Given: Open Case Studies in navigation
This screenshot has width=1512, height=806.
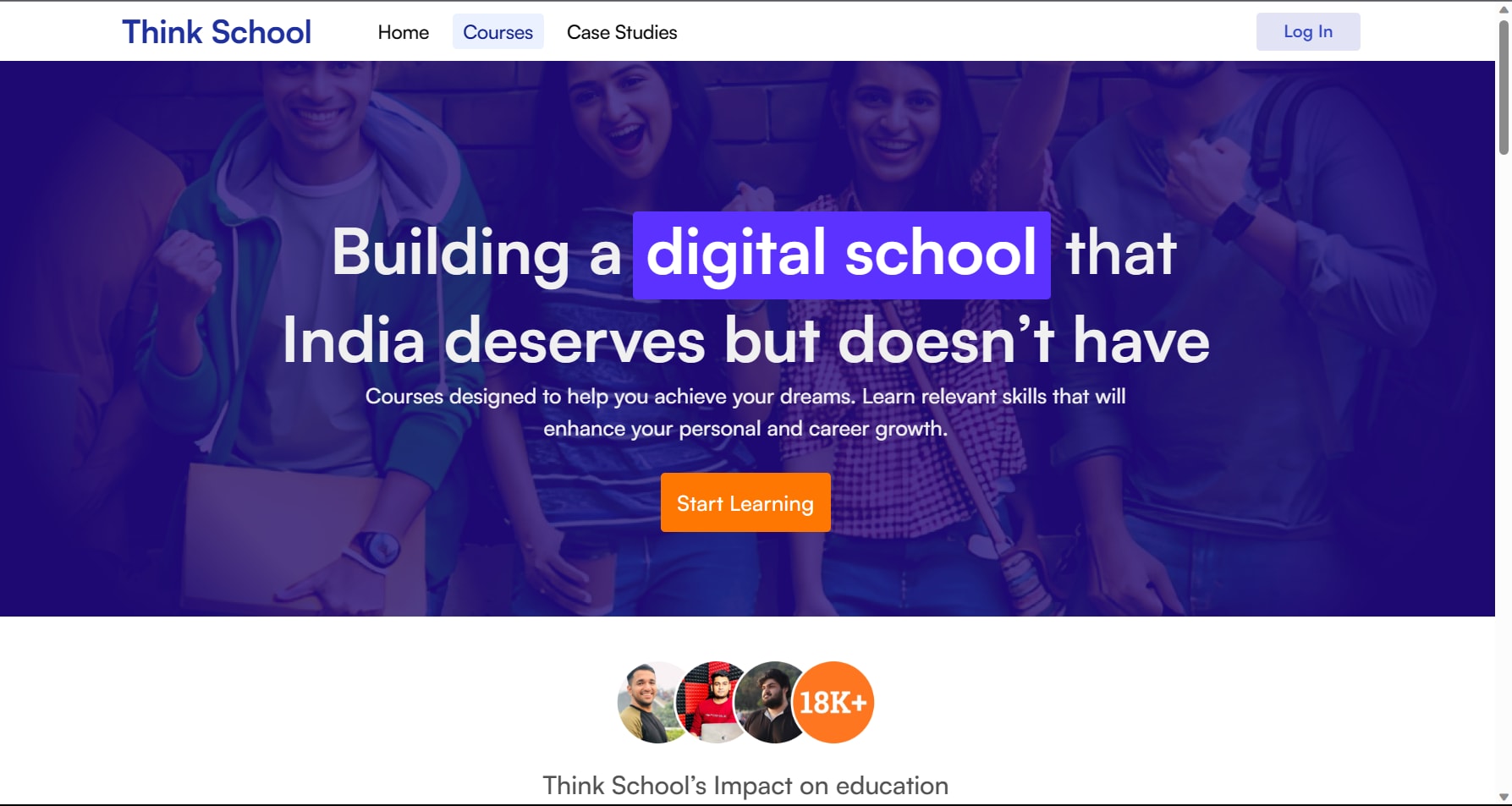Looking at the screenshot, I should [x=622, y=32].
